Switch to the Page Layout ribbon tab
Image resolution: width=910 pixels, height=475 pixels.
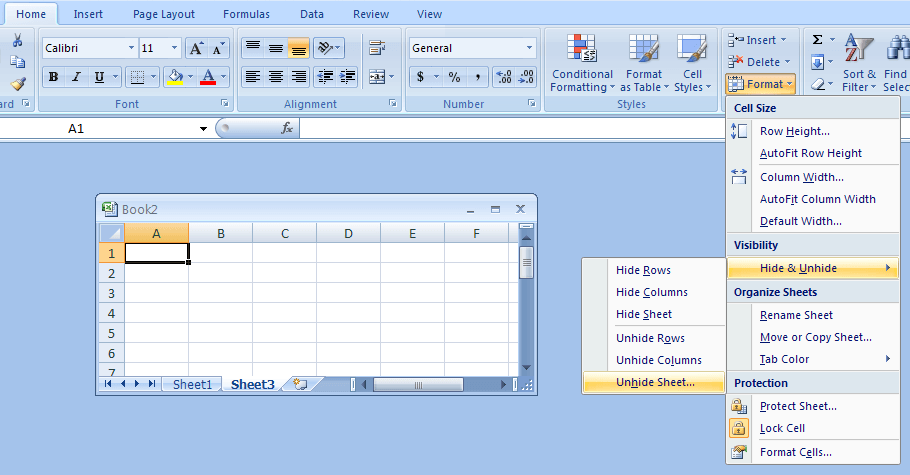coord(165,14)
